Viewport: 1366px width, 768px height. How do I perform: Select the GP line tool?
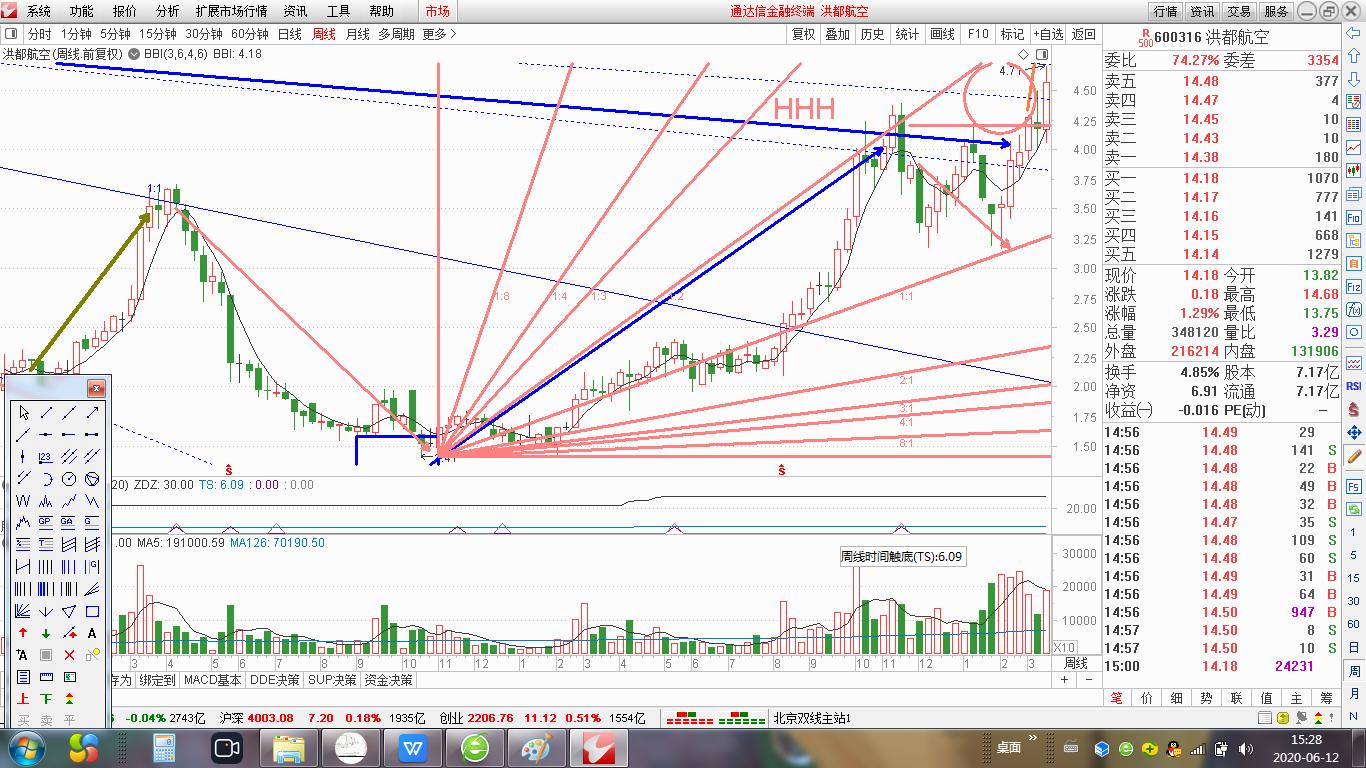(46, 523)
